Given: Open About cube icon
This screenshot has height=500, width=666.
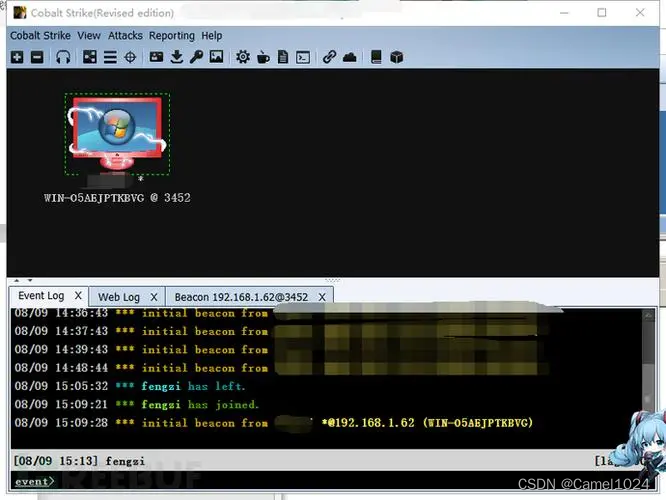Looking at the screenshot, I should tap(396, 57).
